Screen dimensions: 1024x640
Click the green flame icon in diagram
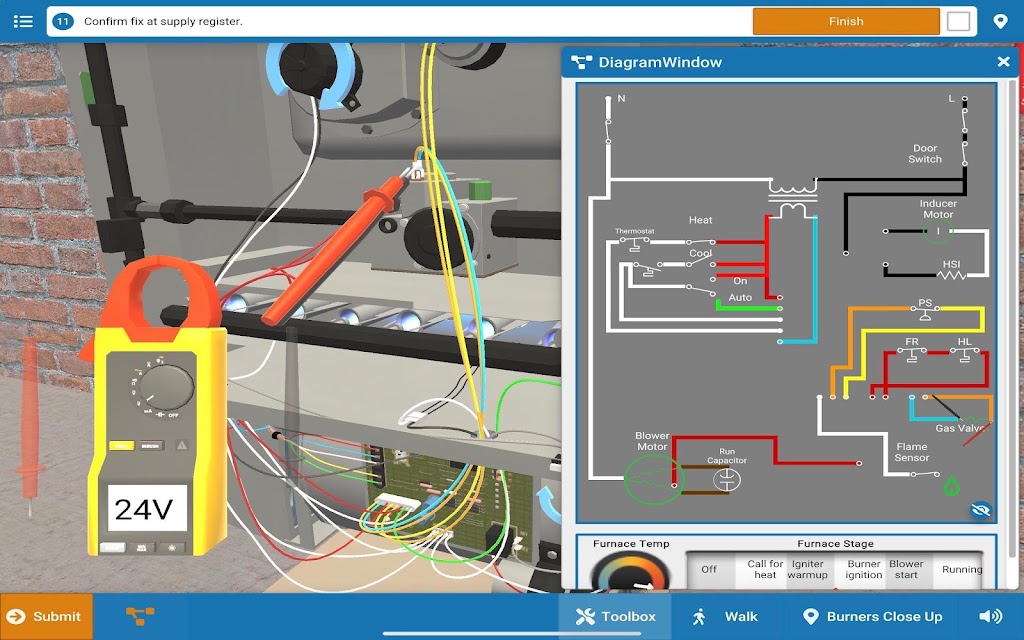click(952, 486)
